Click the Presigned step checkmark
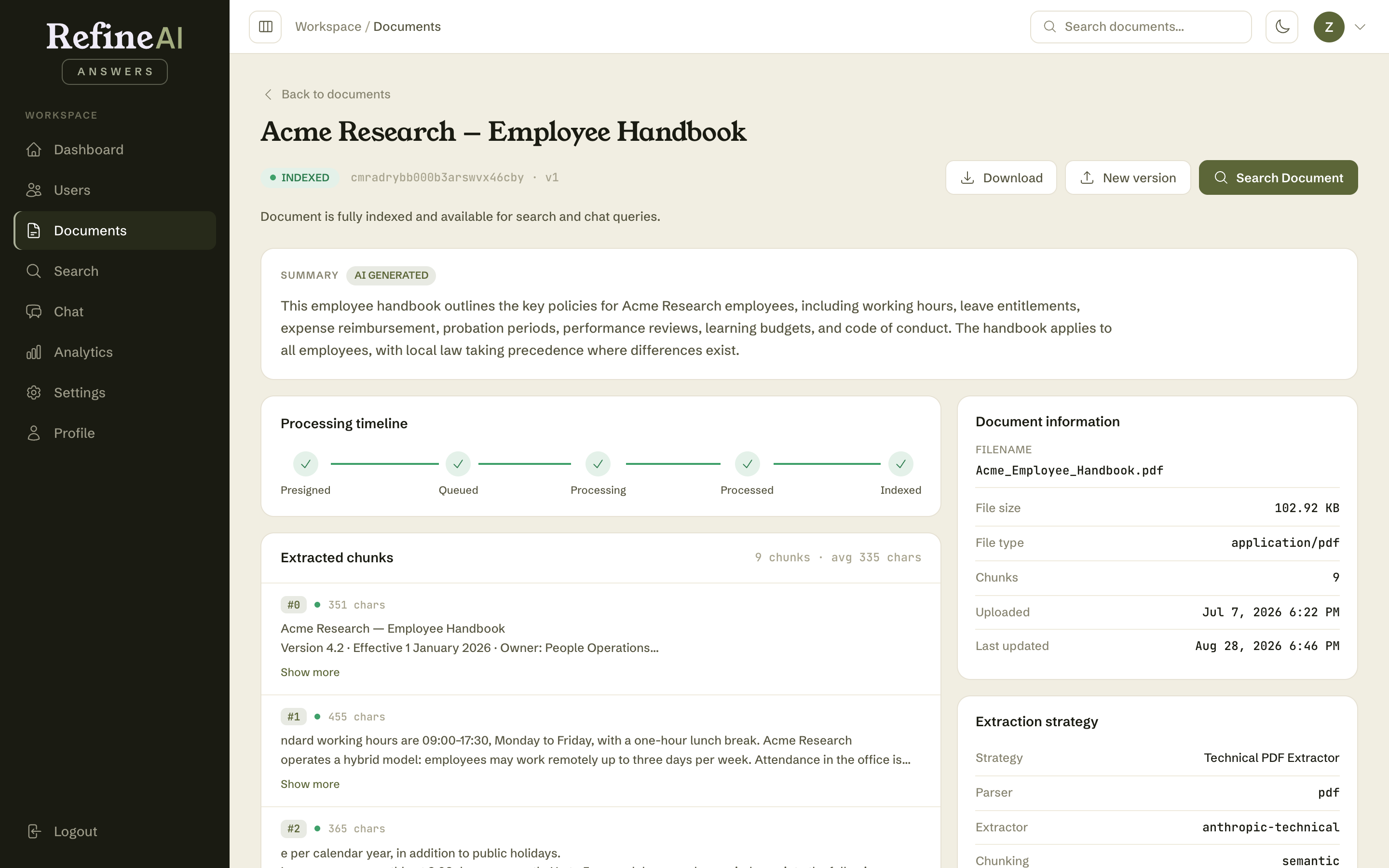The height and width of the screenshot is (868, 1389). click(305, 464)
